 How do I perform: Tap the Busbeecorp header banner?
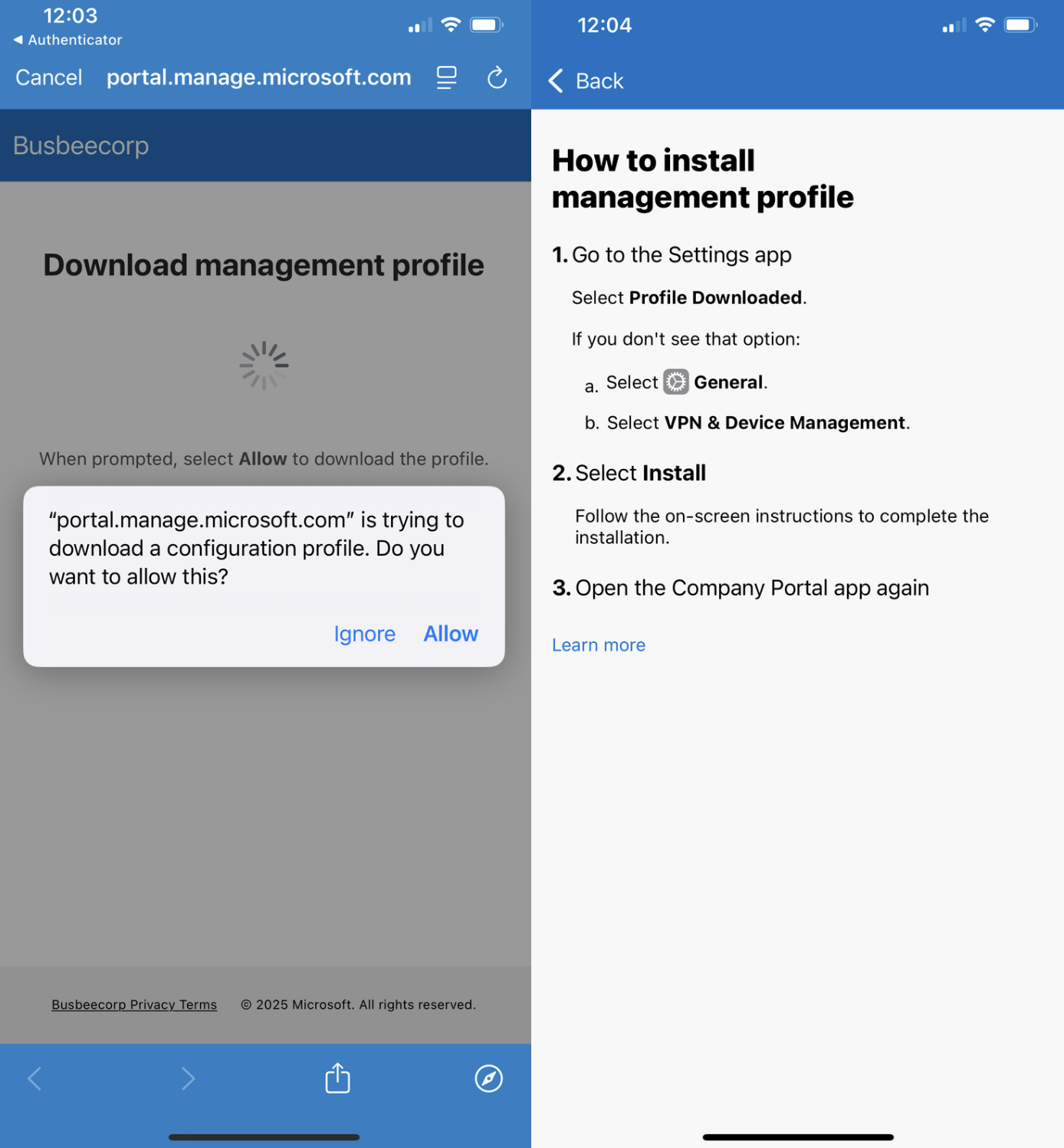click(x=264, y=145)
